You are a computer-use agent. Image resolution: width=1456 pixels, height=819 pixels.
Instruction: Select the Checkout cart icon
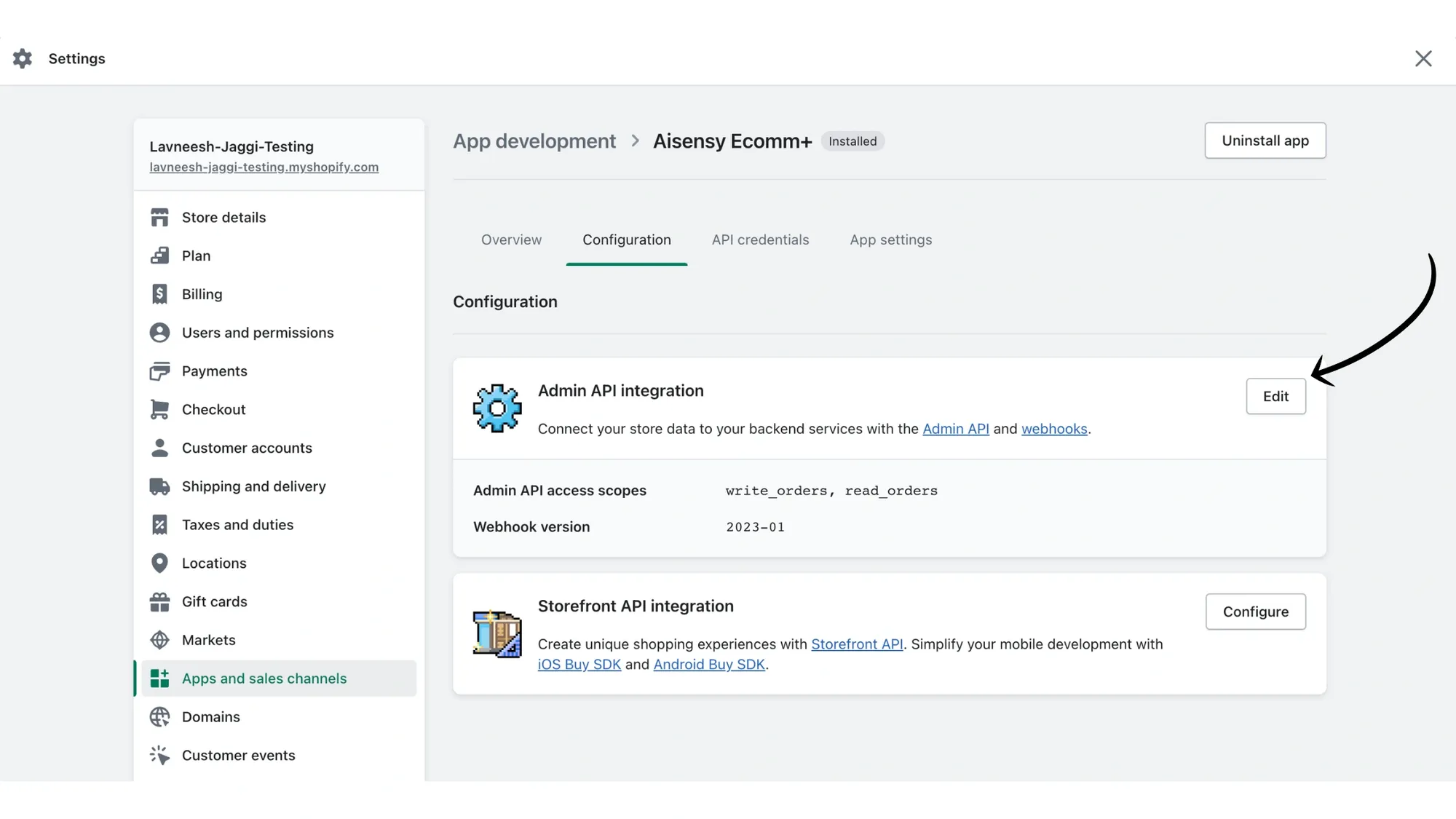coord(159,409)
